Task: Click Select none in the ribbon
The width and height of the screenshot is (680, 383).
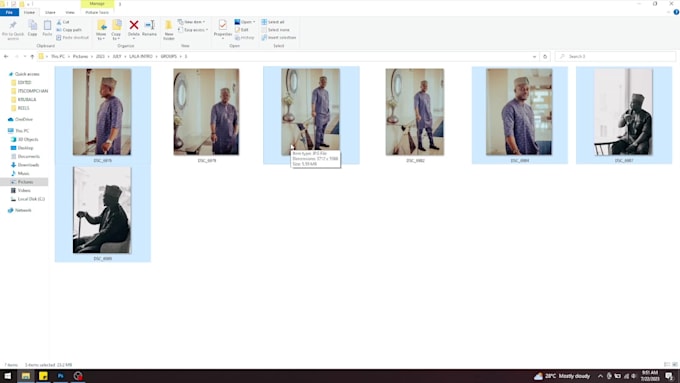Action: coord(275,30)
